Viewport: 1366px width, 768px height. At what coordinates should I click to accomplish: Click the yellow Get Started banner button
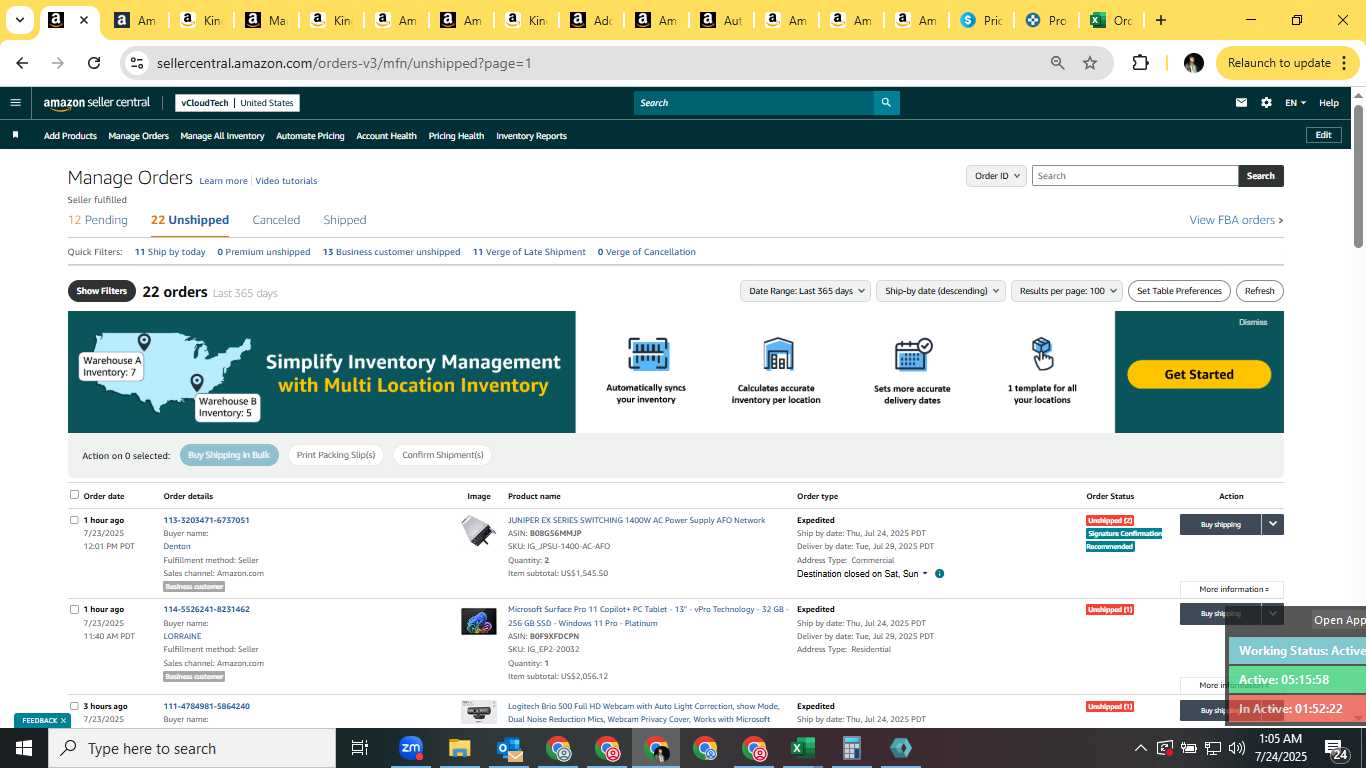tap(1199, 374)
